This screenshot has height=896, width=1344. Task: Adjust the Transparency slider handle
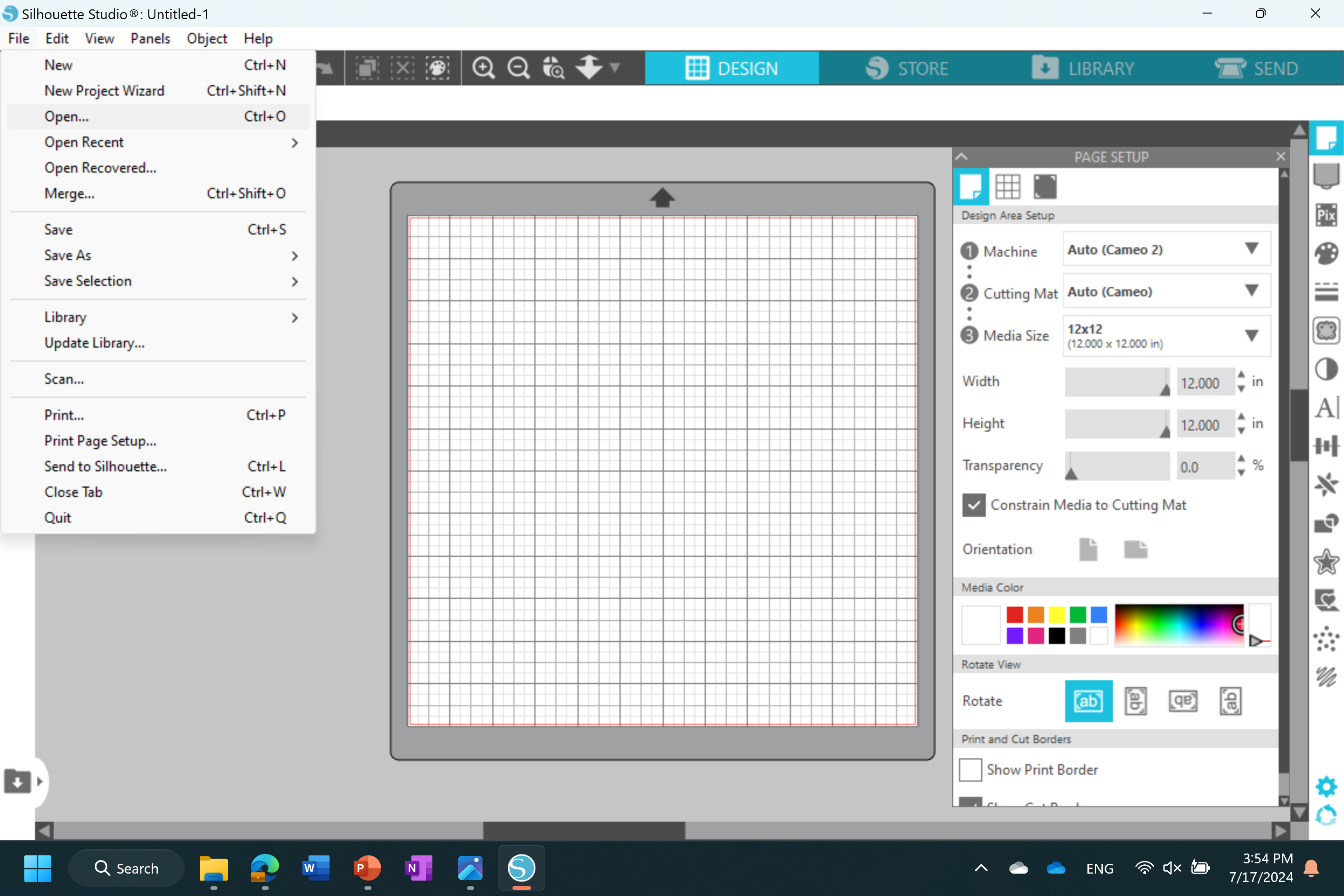(x=1071, y=473)
